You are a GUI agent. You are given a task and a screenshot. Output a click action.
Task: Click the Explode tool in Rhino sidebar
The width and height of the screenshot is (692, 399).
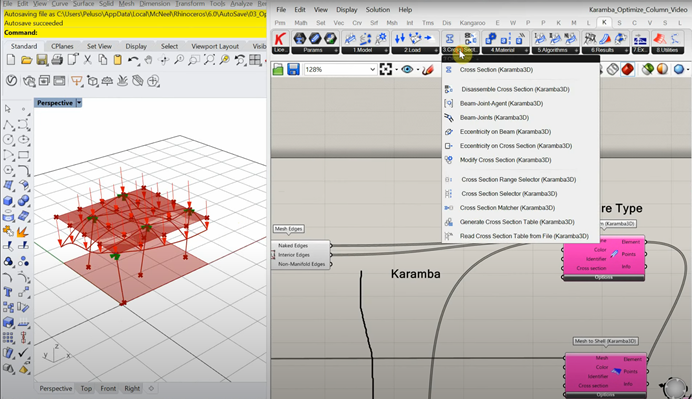[23, 231]
